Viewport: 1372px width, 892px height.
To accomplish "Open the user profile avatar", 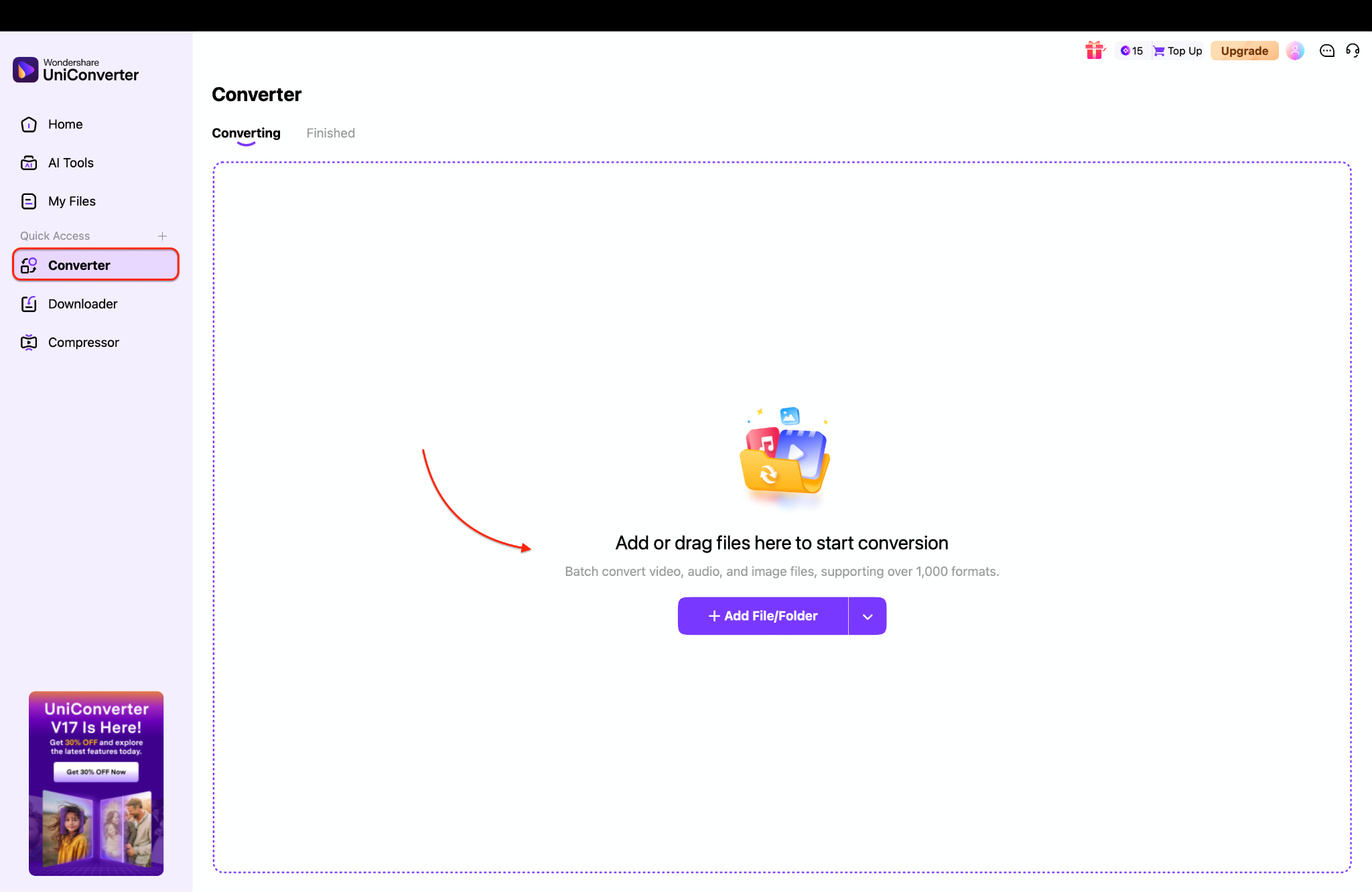I will click(1295, 50).
